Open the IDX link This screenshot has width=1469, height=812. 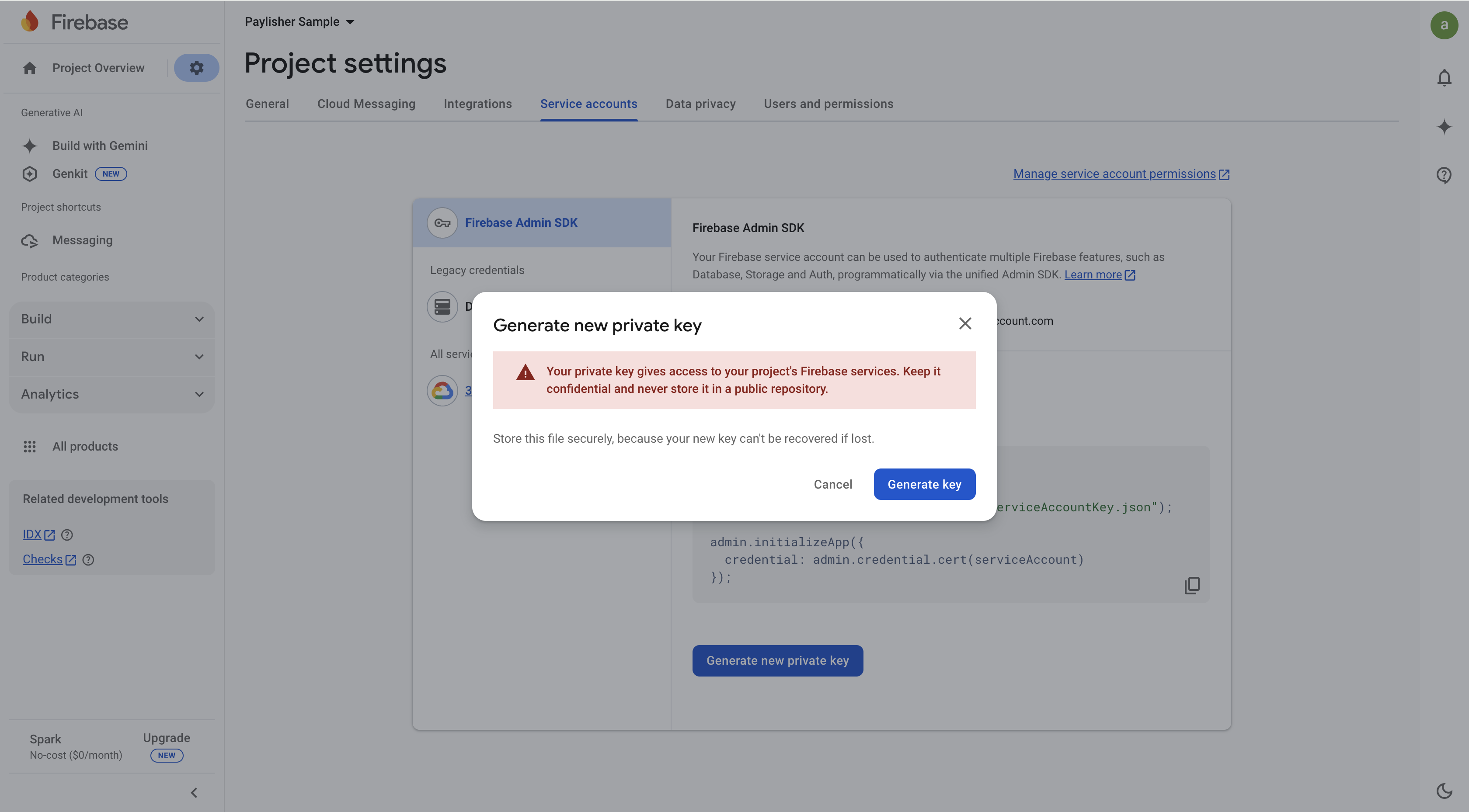point(38,535)
